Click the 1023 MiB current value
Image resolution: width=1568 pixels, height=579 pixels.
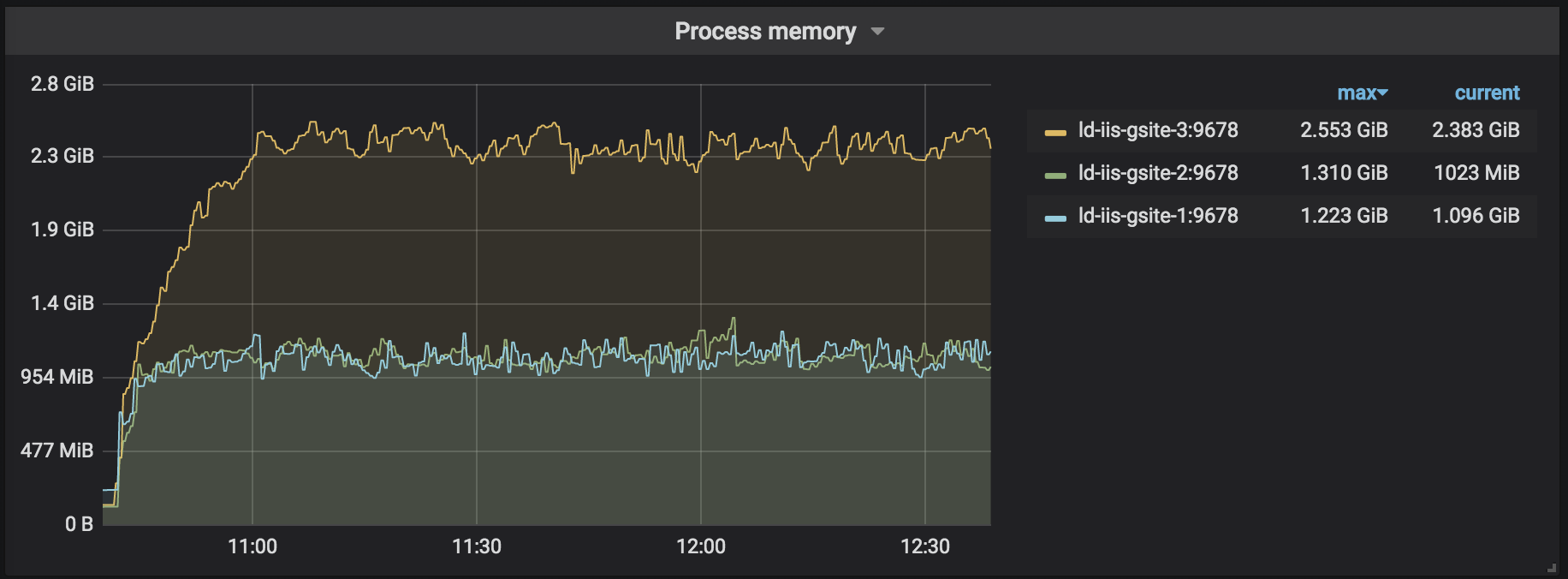pos(1476,173)
